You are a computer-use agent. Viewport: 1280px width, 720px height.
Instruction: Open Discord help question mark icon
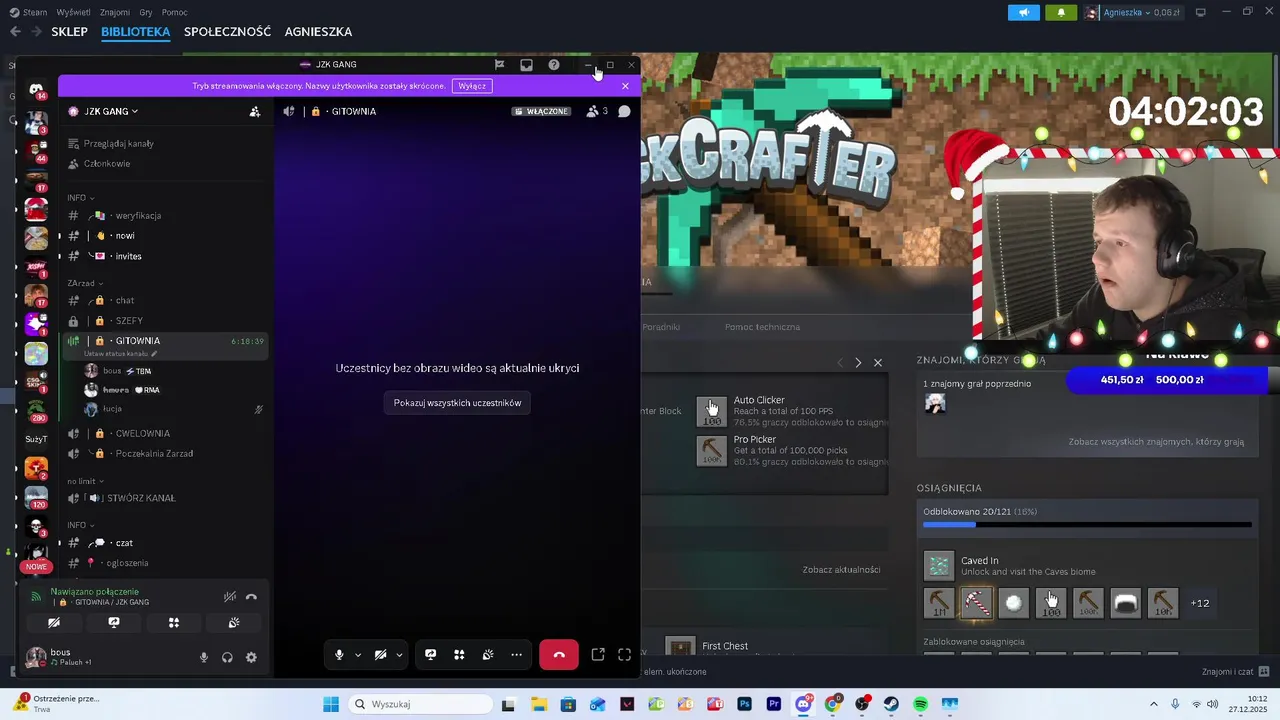[x=554, y=65]
